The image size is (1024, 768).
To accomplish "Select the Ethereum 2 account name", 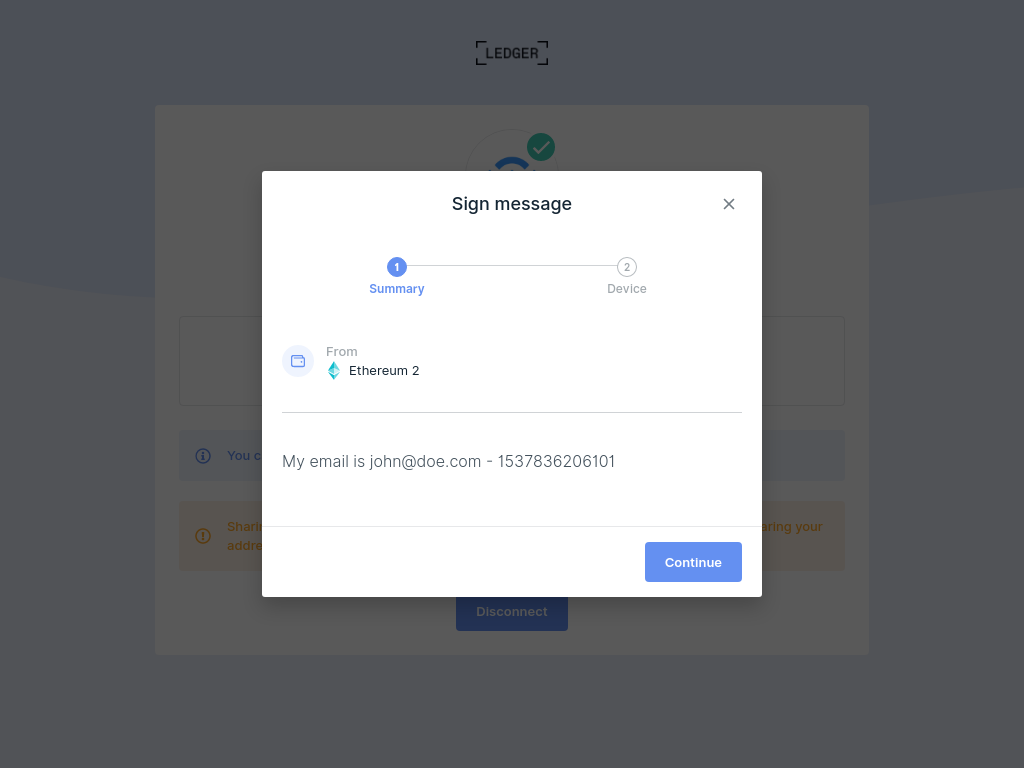I will point(384,371).
